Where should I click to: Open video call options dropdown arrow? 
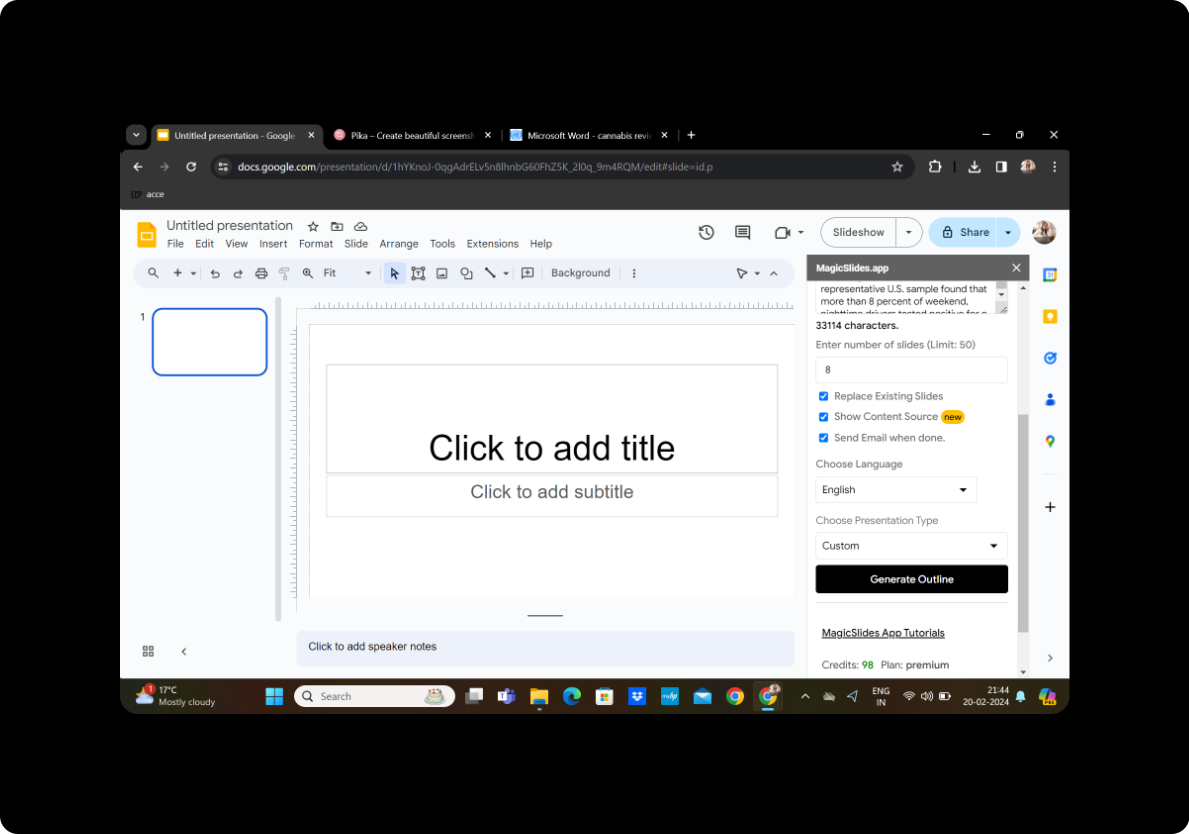[x=801, y=233]
